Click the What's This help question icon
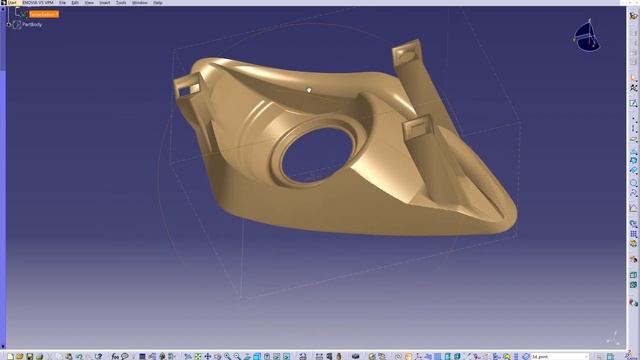 [x=99, y=356]
